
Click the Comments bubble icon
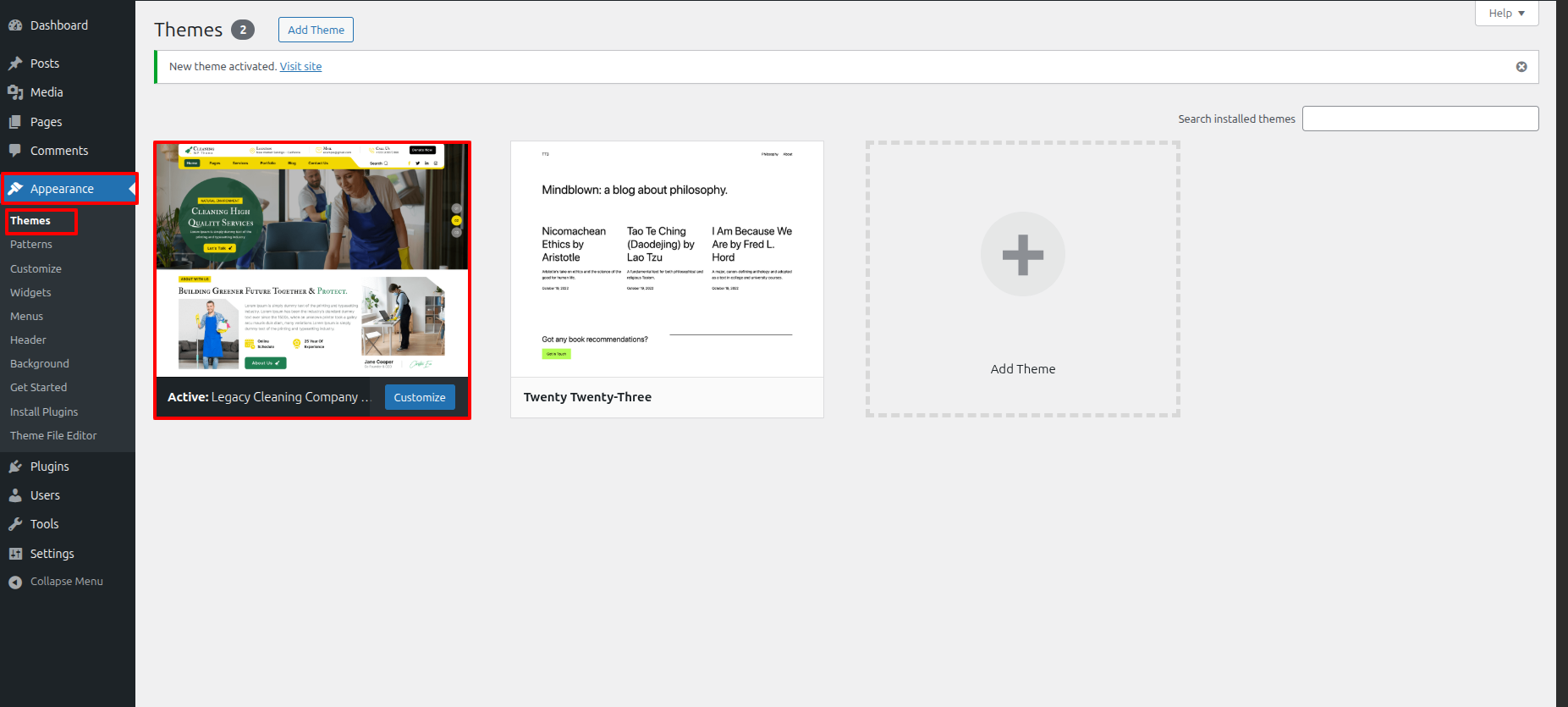15,151
